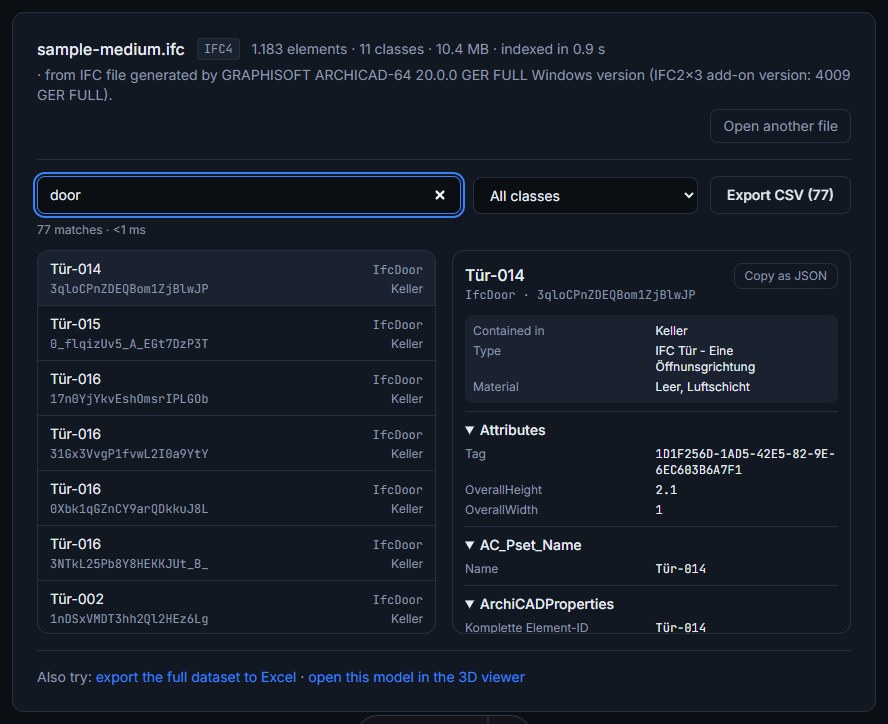Screen dimensions: 888x724
Task: Click the search box containing 'door'
Action: [249, 195]
